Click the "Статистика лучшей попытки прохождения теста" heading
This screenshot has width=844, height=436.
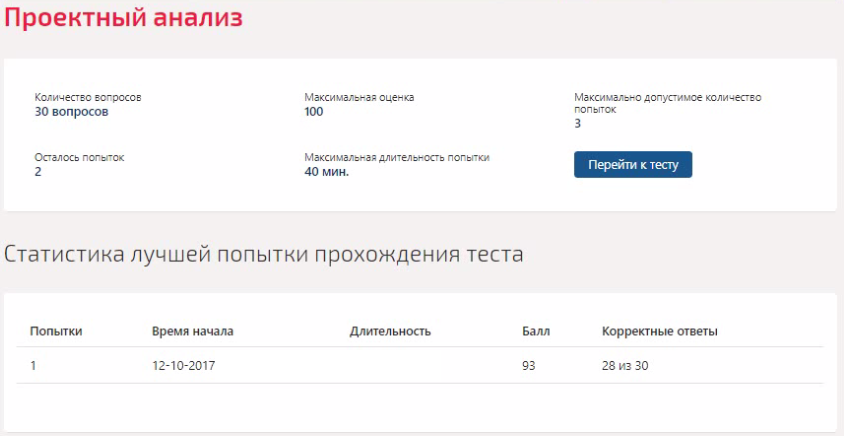tap(264, 254)
